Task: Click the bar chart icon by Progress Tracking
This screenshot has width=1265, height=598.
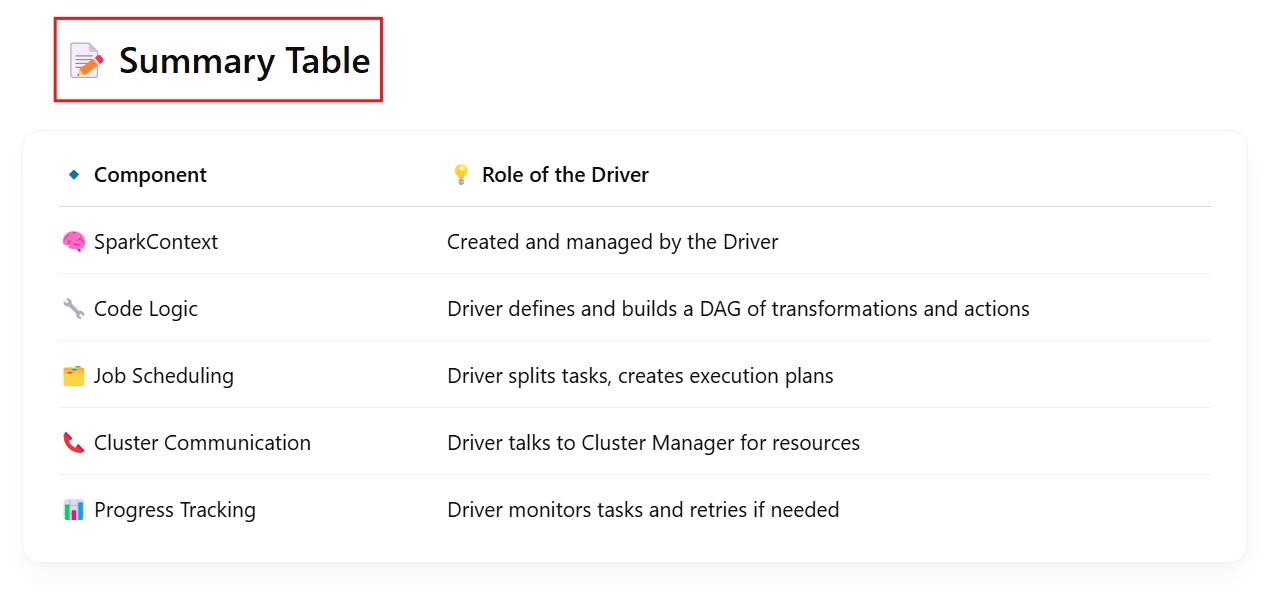Action: (x=73, y=510)
